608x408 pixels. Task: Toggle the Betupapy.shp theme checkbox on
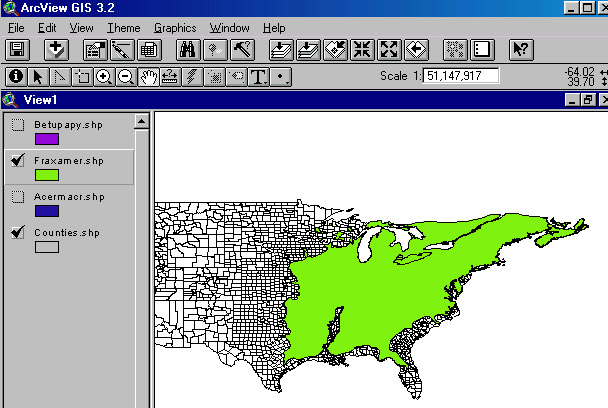point(17,125)
